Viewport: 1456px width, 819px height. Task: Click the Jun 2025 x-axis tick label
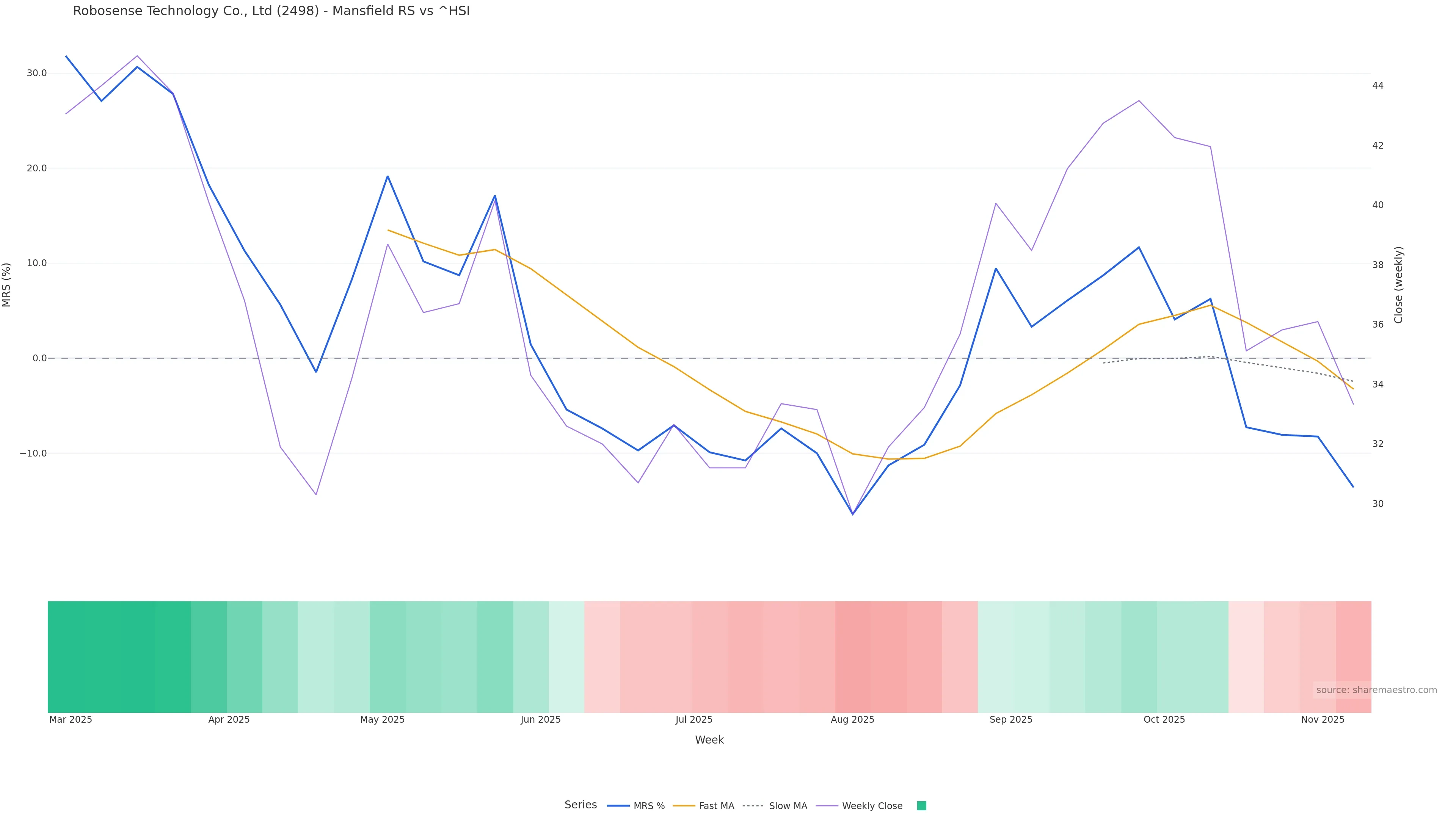[541, 720]
